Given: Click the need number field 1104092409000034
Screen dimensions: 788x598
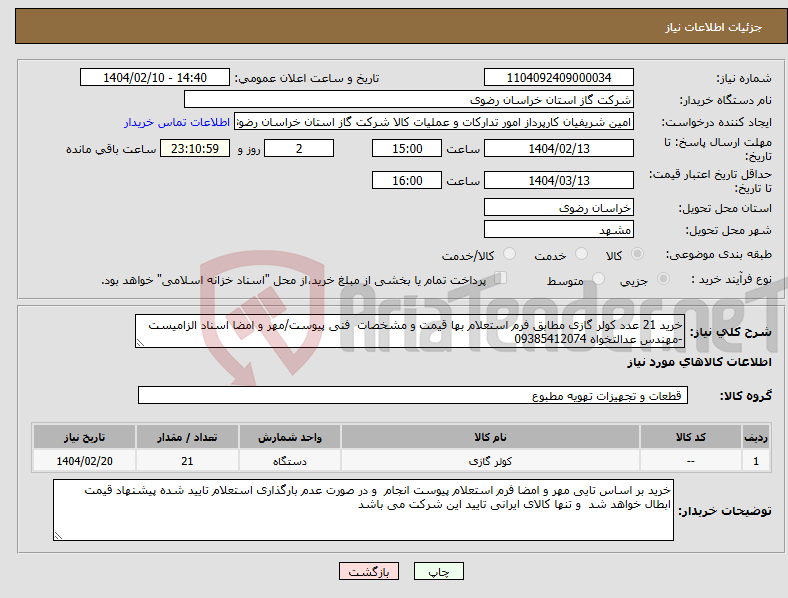Looking at the screenshot, I should coord(558,77).
